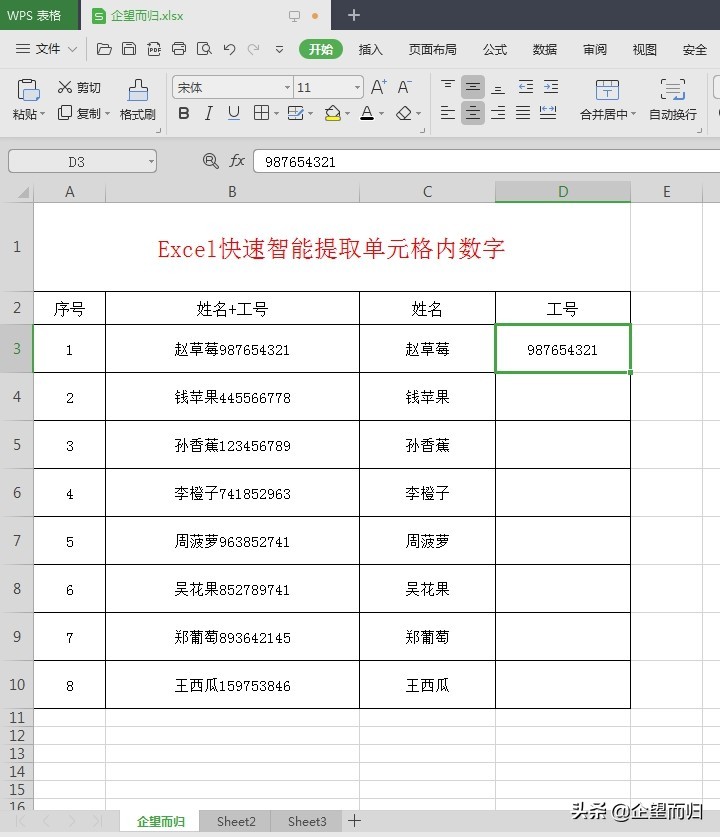Viewport: 720px width, 837px height.
Task: Expand the 粘贴 paste options arrow
Action: 43,114
